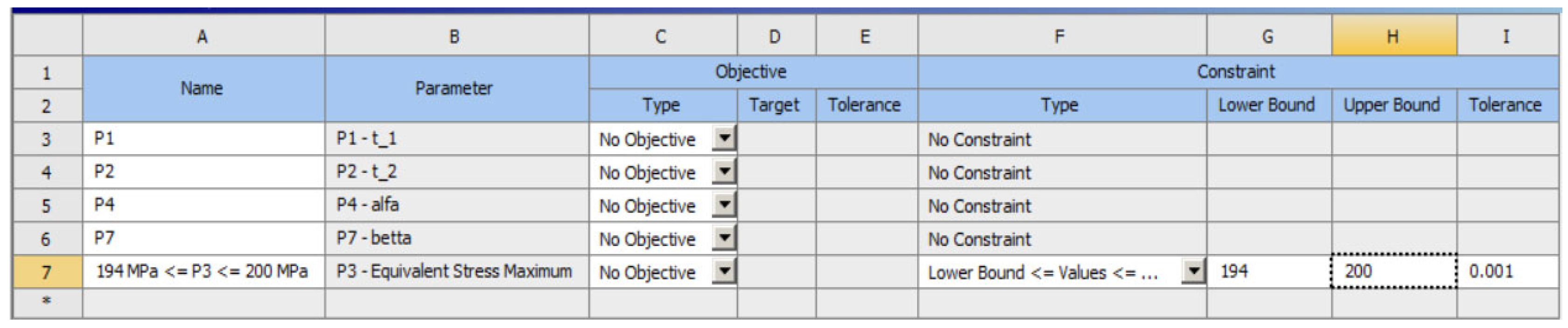Open Objective Type dropdown for P1 row

tap(724, 138)
